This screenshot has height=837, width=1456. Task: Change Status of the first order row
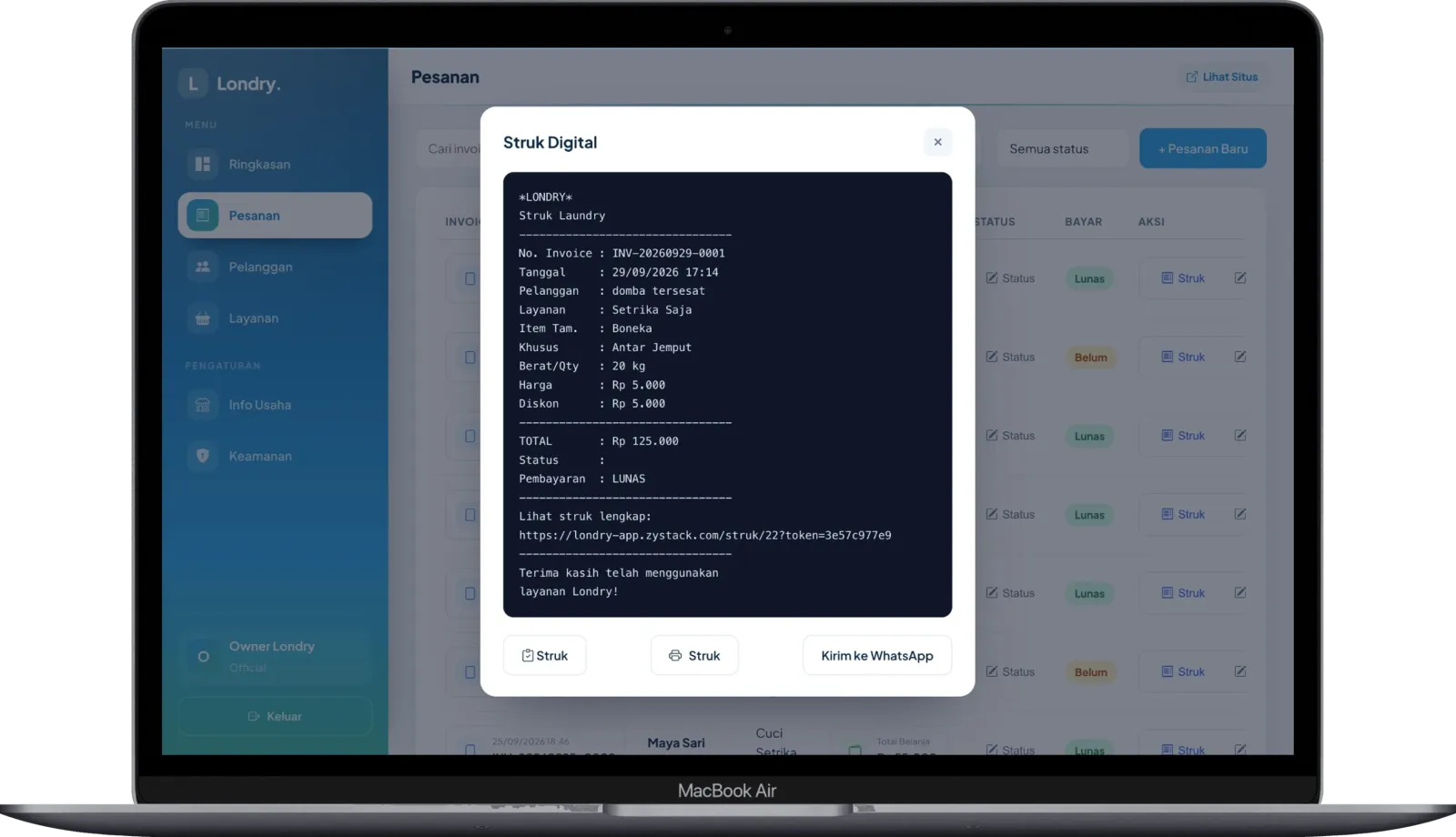coord(1010,278)
